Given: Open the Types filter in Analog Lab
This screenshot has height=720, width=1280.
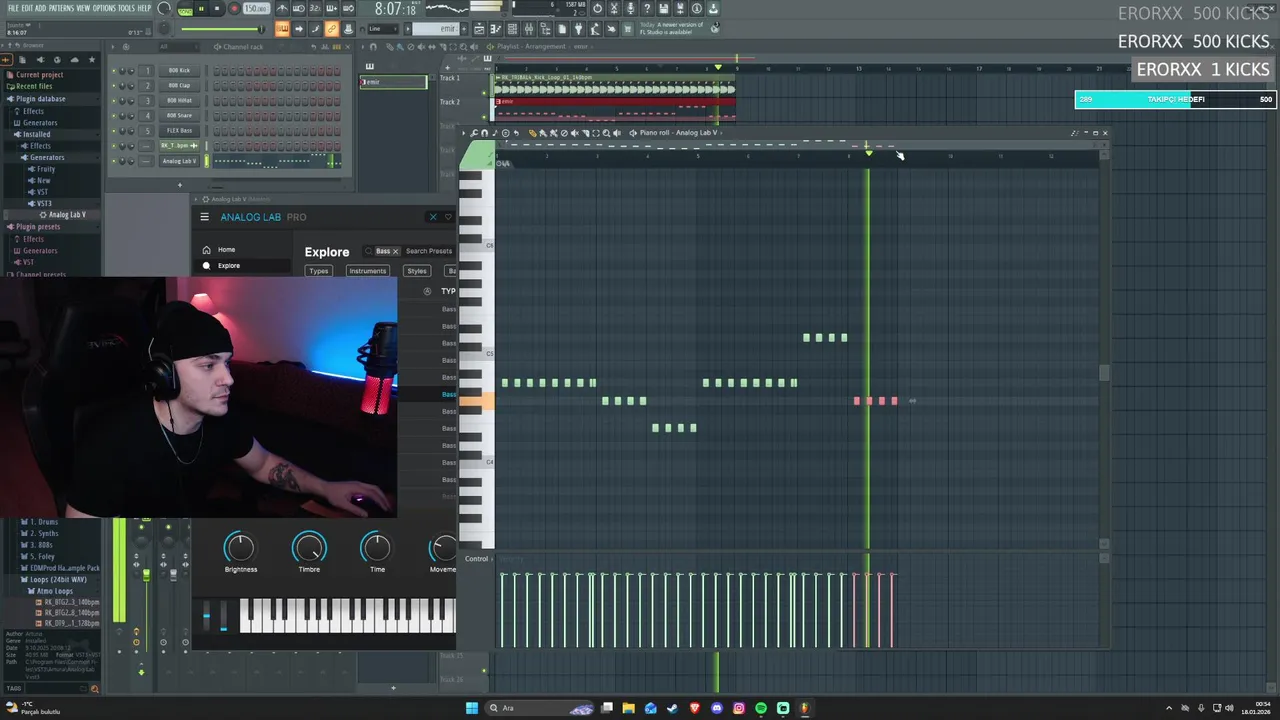Looking at the screenshot, I should click(319, 271).
